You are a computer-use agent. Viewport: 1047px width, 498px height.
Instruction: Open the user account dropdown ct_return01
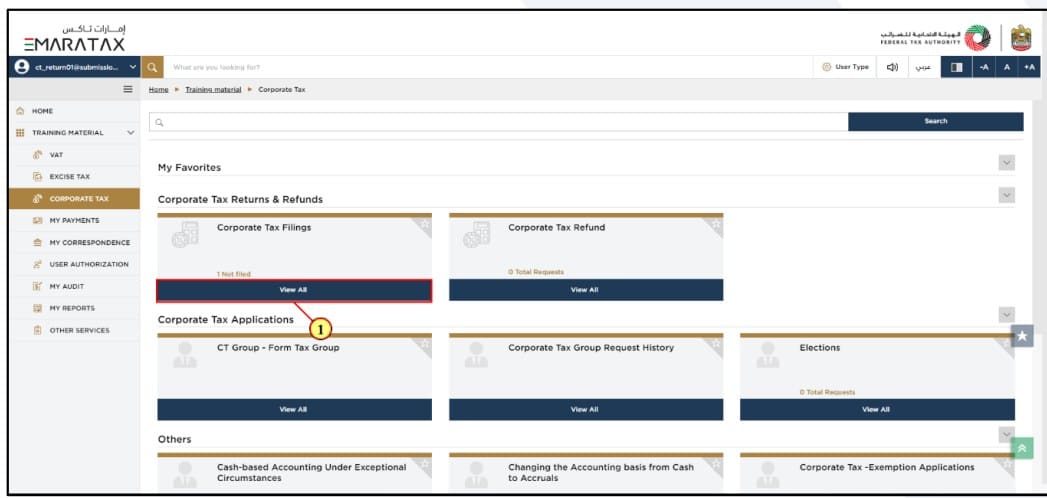coord(76,67)
